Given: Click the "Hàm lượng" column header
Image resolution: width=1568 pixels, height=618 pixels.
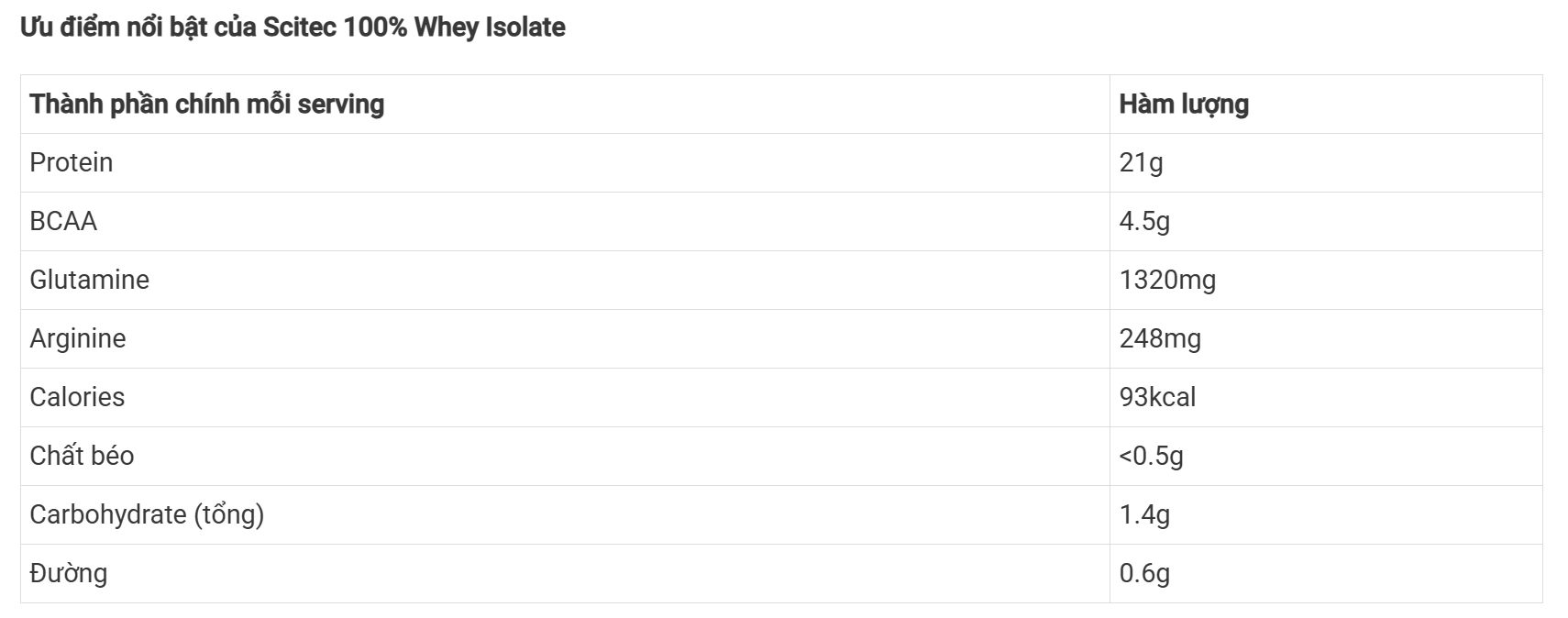Looking at the screenshot, I should 1183,105.
